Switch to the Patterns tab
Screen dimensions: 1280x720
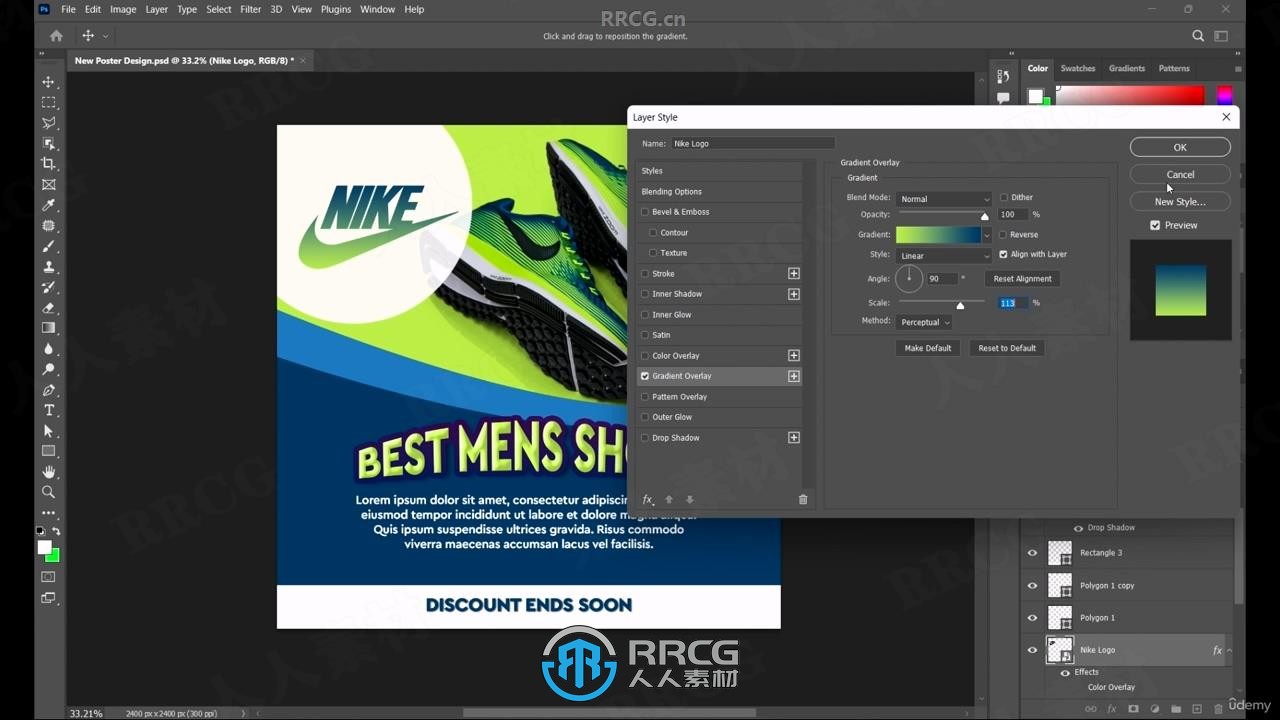[x=1174, y=68]
